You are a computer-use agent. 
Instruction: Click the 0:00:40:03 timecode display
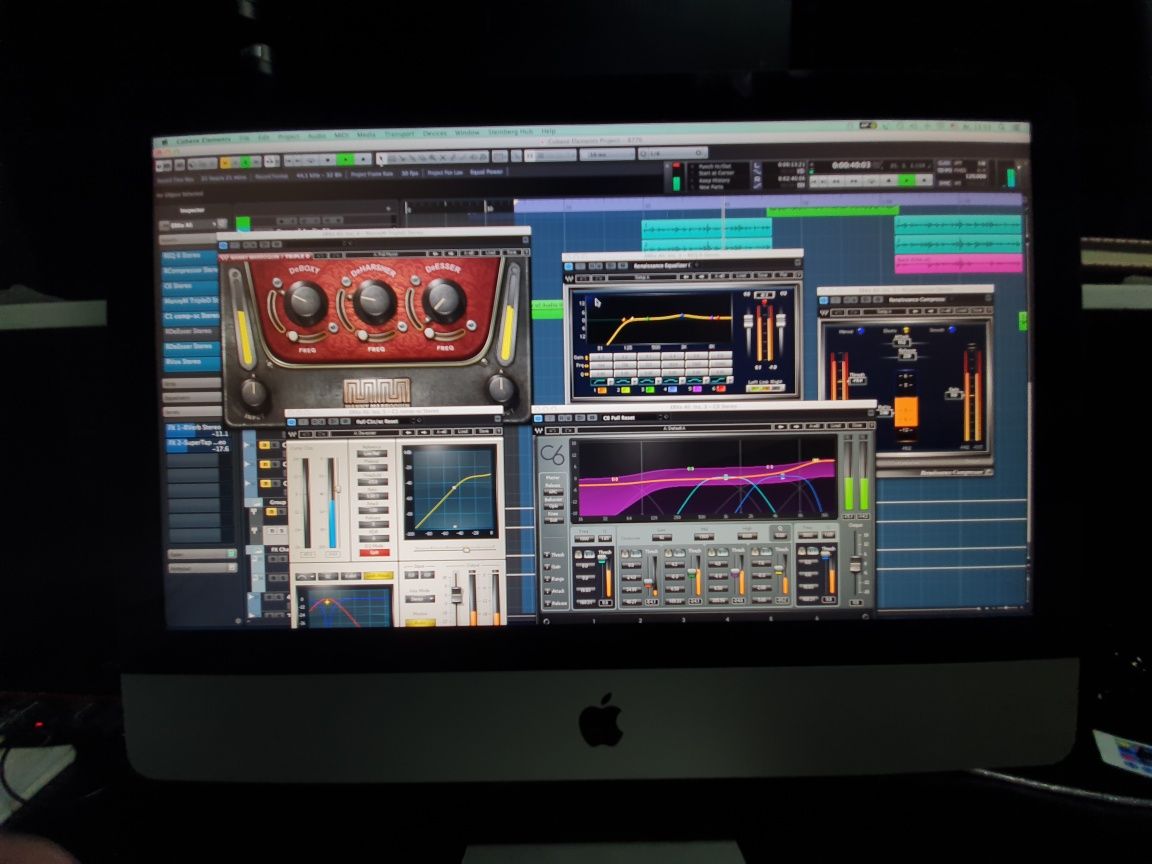(x=851, y=166)
